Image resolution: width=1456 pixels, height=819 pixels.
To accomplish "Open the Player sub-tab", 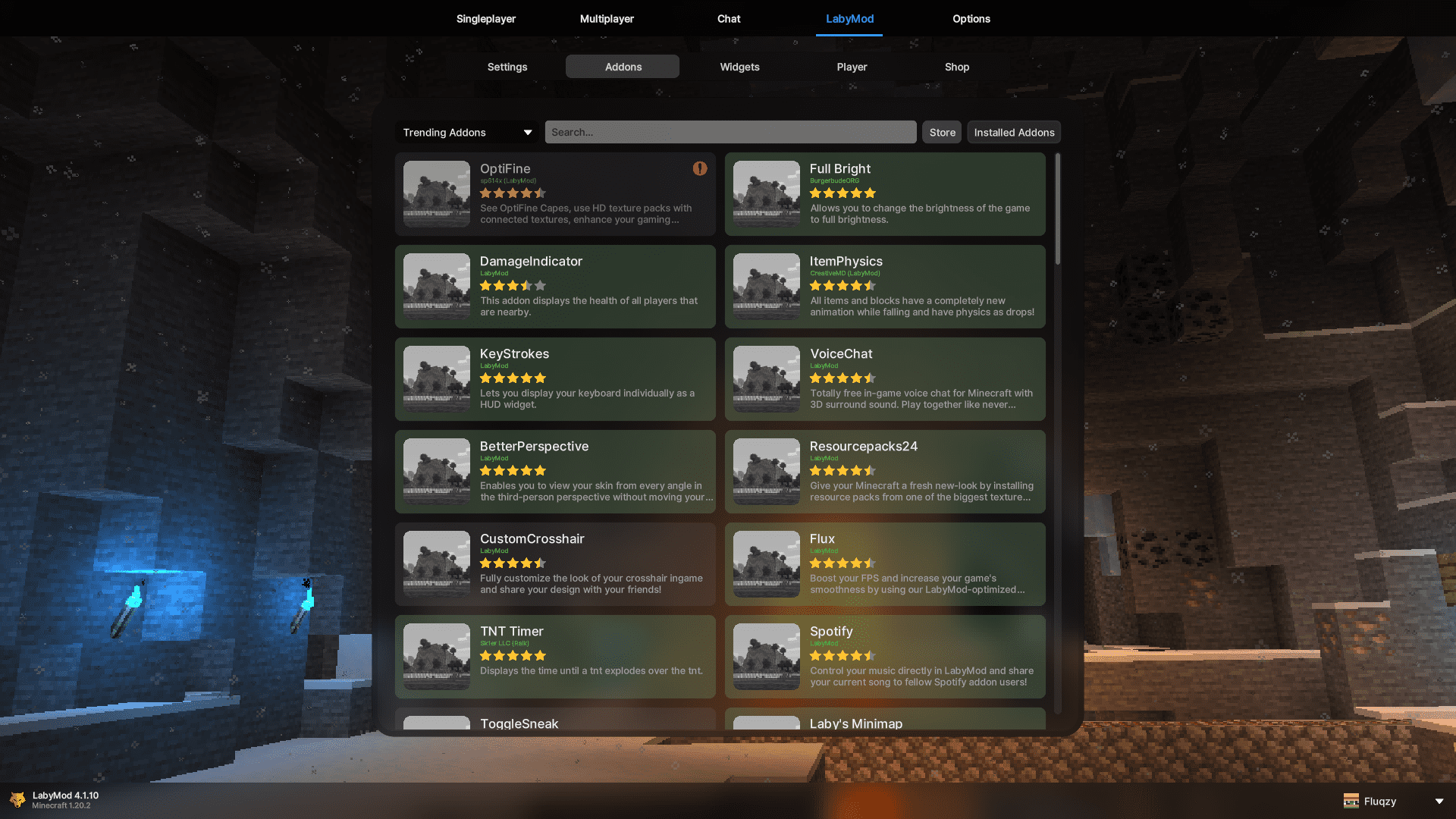I will pos(852,67).
